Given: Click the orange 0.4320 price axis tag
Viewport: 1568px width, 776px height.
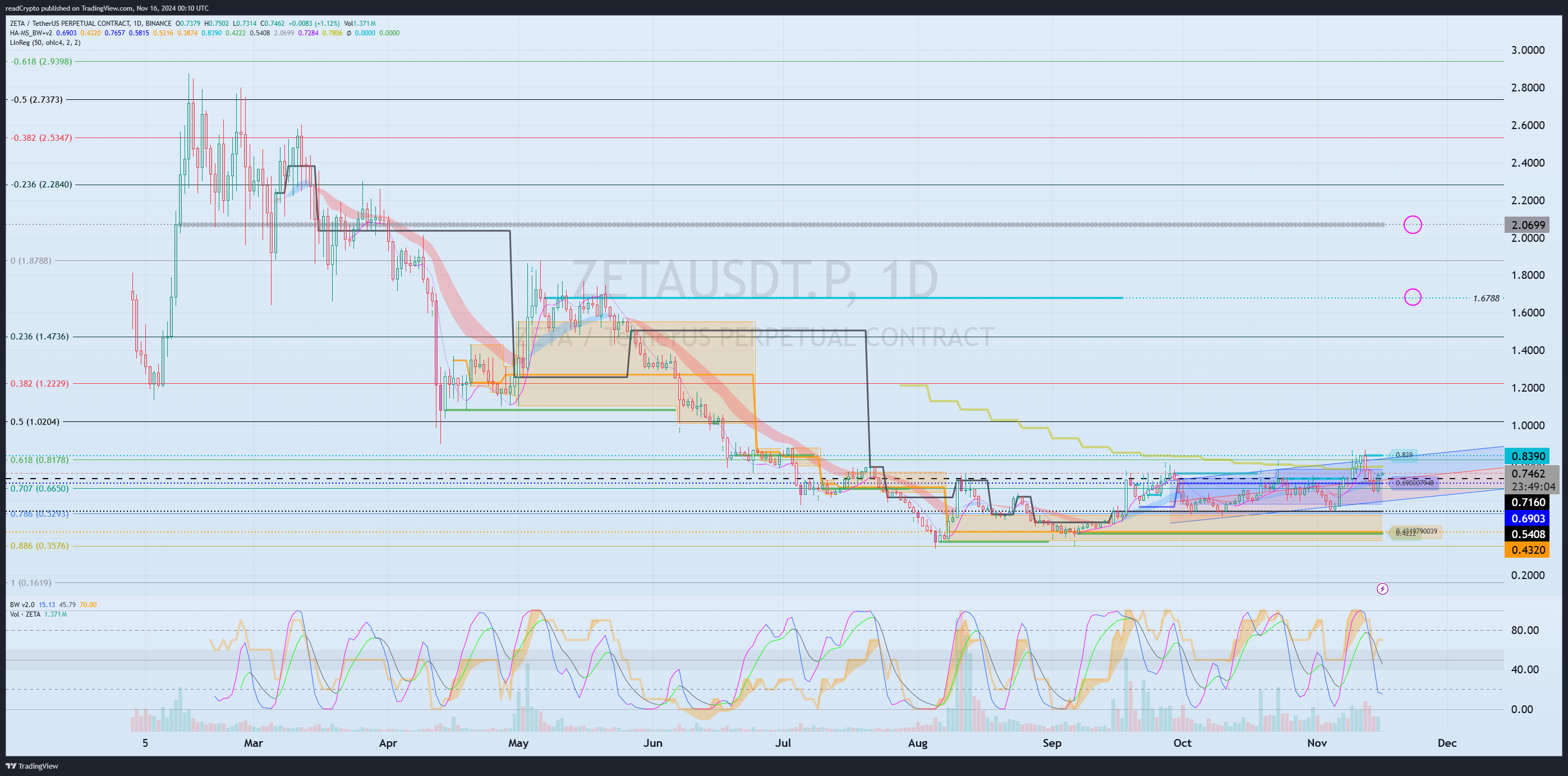Looking at the screenshot, I should 1527,550.
